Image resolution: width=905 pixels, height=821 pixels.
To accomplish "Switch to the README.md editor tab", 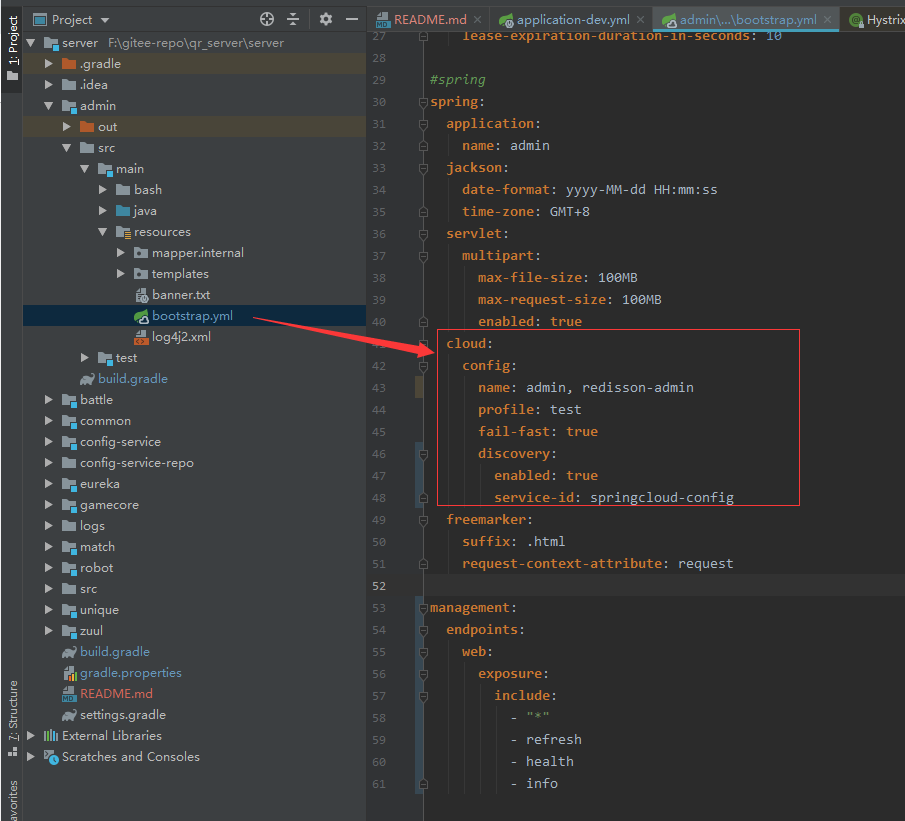I will 429,20.
